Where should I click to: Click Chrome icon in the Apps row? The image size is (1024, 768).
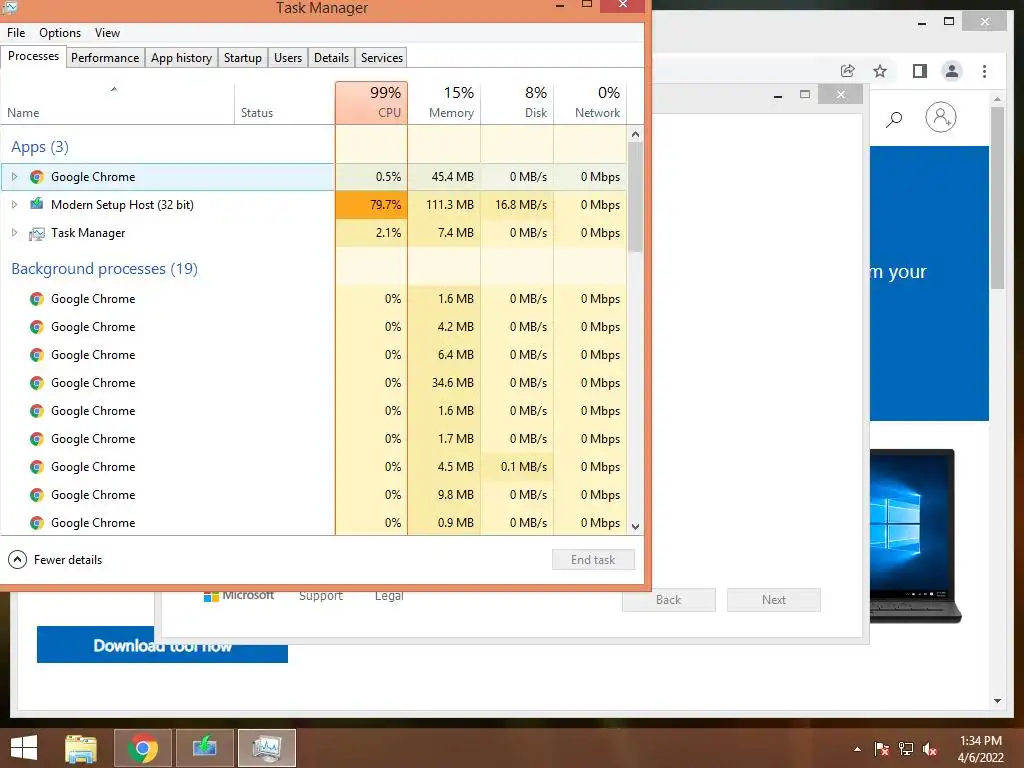pos(37,177)
